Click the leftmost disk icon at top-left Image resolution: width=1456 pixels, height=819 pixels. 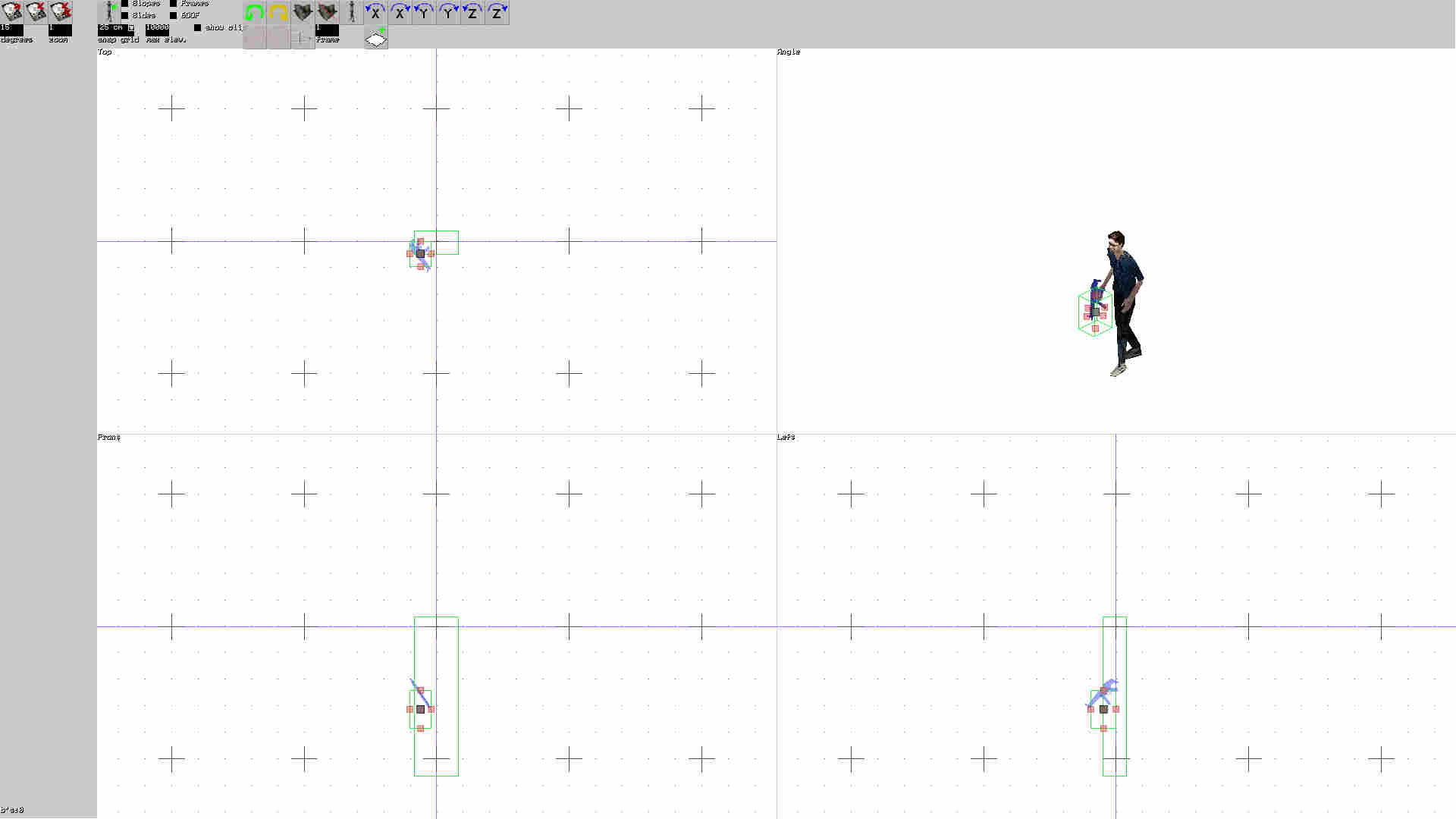pyautogui.click(x=11, y=12)
